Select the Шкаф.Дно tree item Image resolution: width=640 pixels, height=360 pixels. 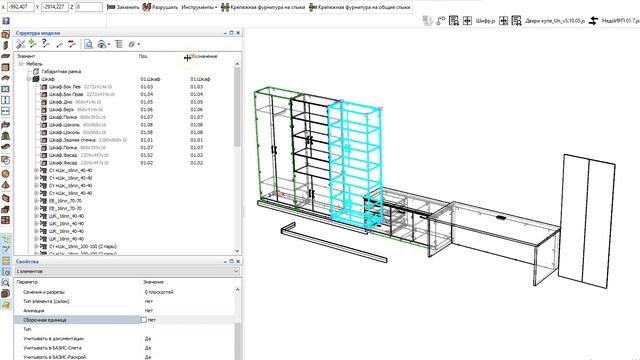pos(61,102)
